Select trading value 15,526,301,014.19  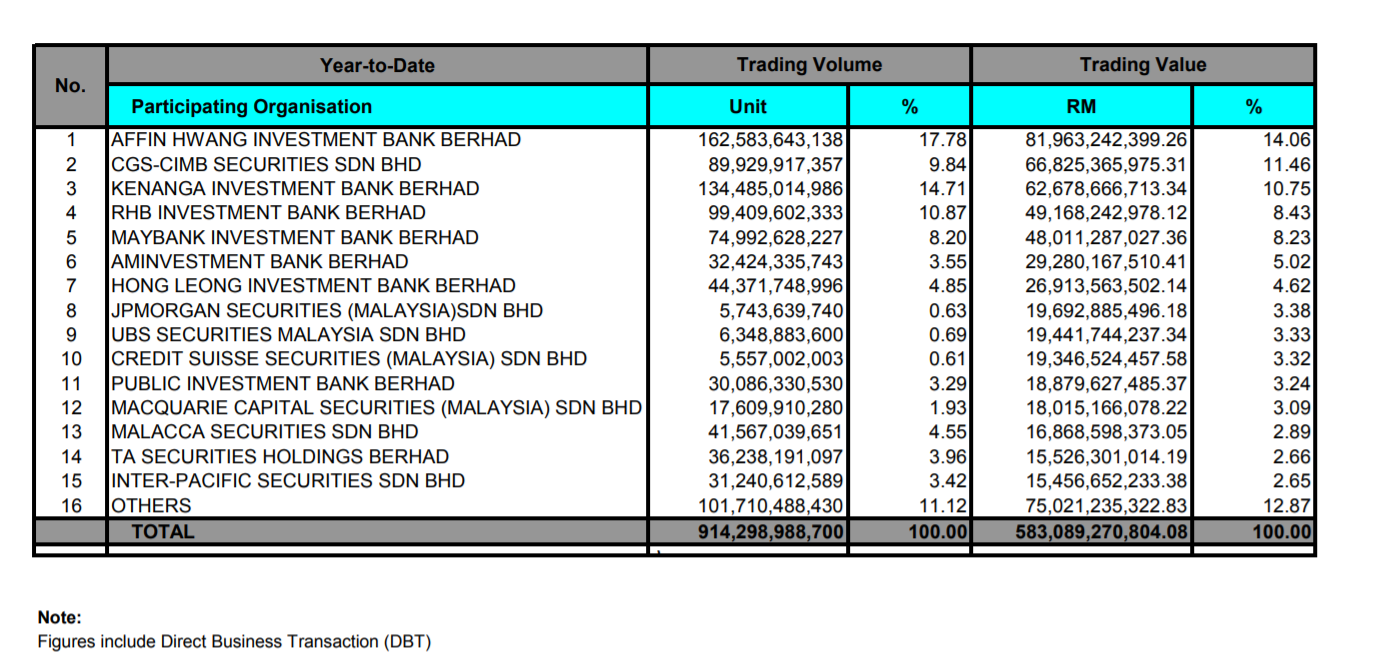pyautogui.click(x=1107, y=456)
